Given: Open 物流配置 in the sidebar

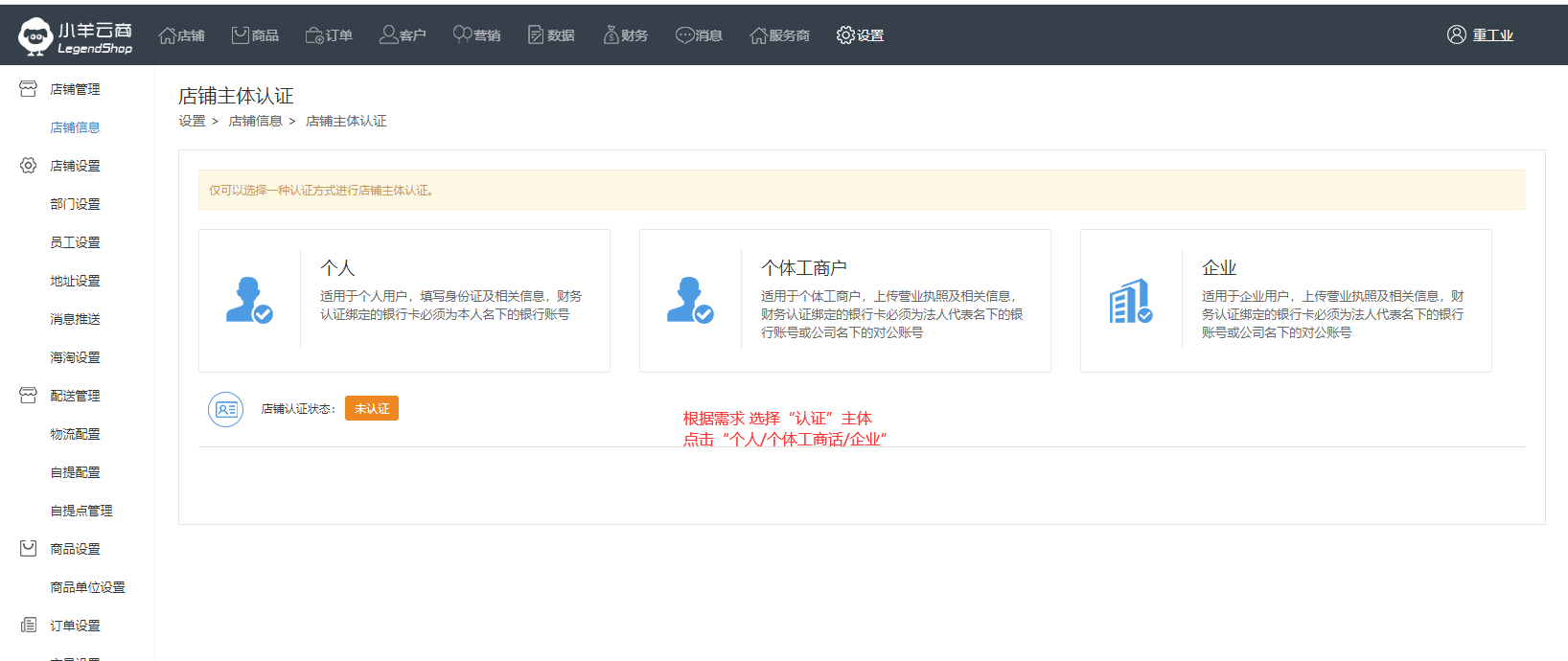Looking at the screenshot, I should [75, 434].
